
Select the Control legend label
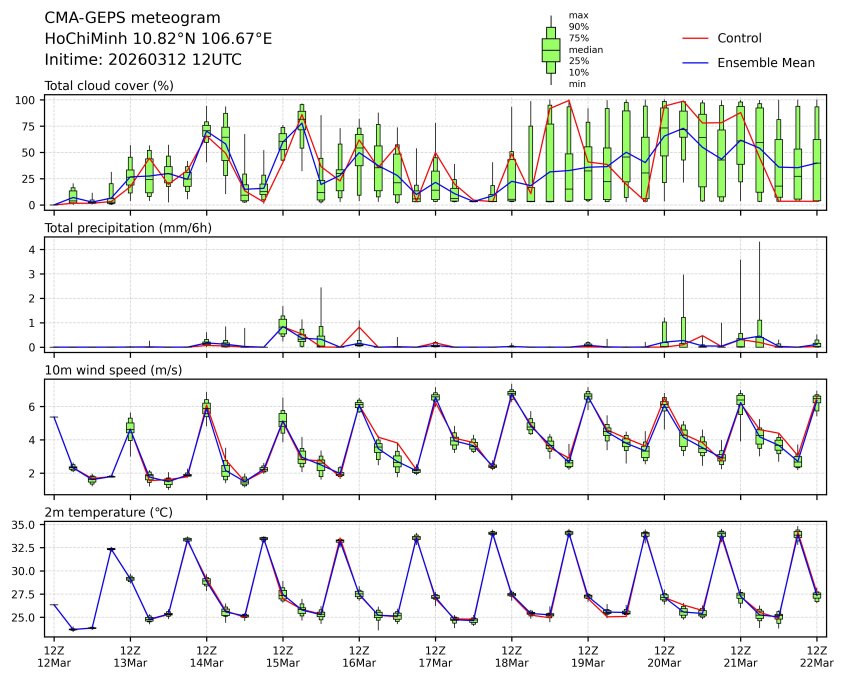(739, 38)
